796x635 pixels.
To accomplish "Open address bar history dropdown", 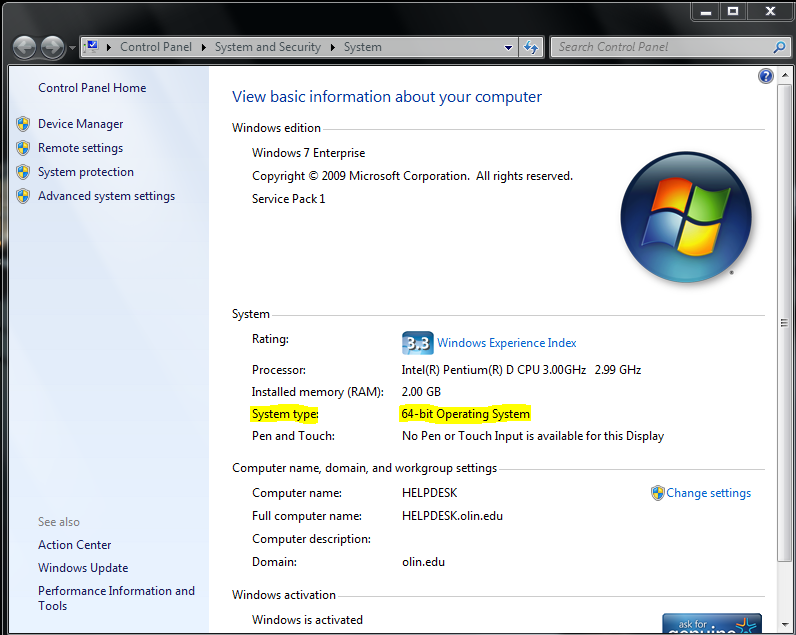I will tap(508, 48).
